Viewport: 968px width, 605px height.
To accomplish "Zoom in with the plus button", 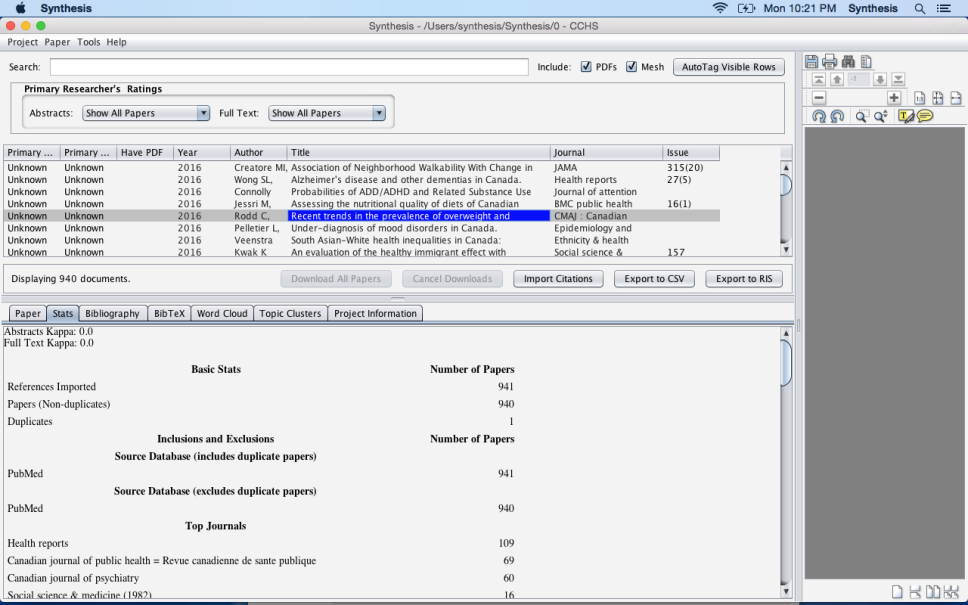I will 893,98.
